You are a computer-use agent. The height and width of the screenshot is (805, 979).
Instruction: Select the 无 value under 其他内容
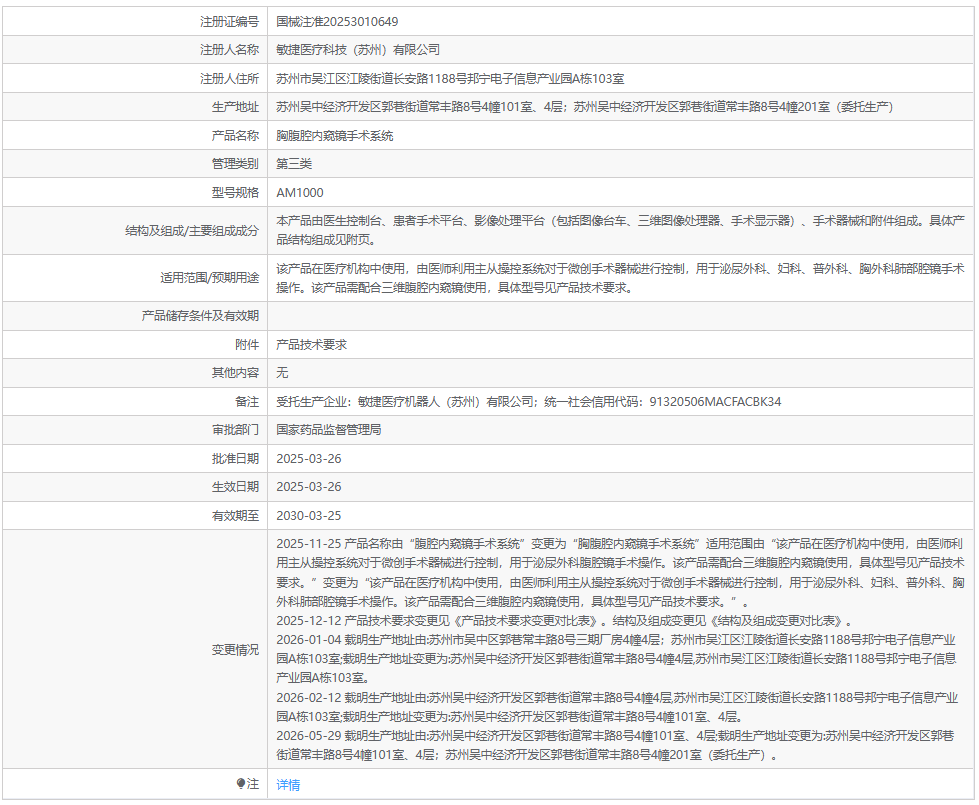[x=282, y=373]
